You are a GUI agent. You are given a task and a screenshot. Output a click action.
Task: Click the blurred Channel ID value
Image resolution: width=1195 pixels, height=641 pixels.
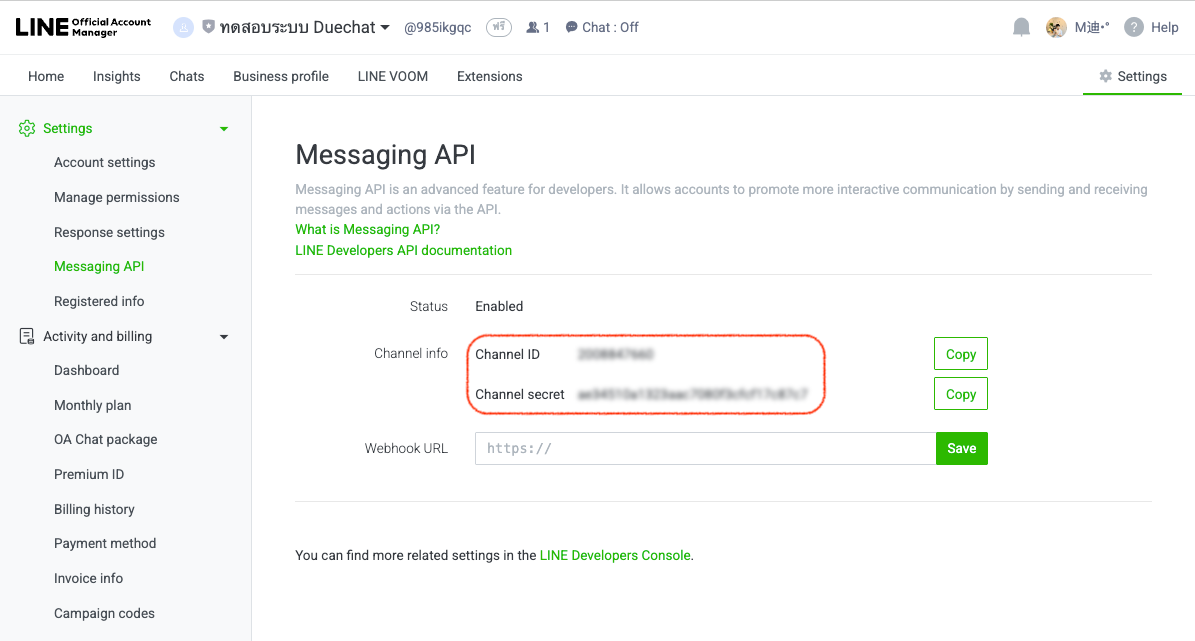click(615, 354)
